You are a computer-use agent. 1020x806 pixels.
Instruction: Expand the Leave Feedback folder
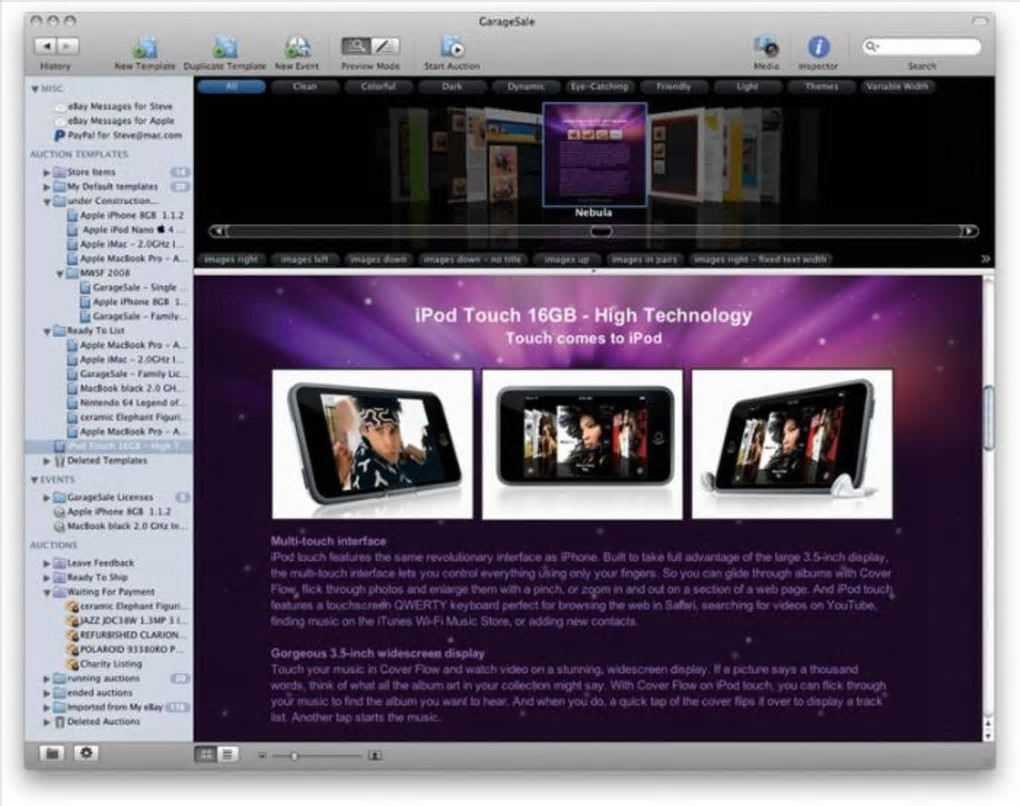coord(46,563)
